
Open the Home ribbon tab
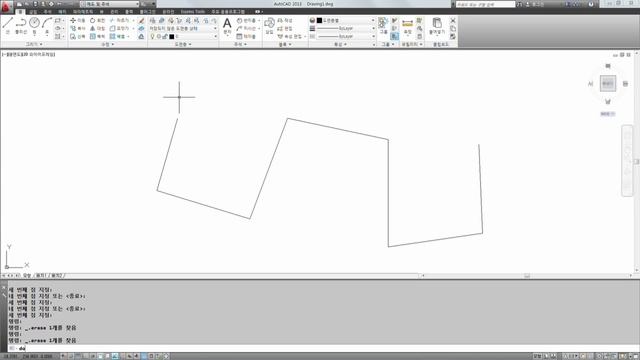[x=20, y=12]
